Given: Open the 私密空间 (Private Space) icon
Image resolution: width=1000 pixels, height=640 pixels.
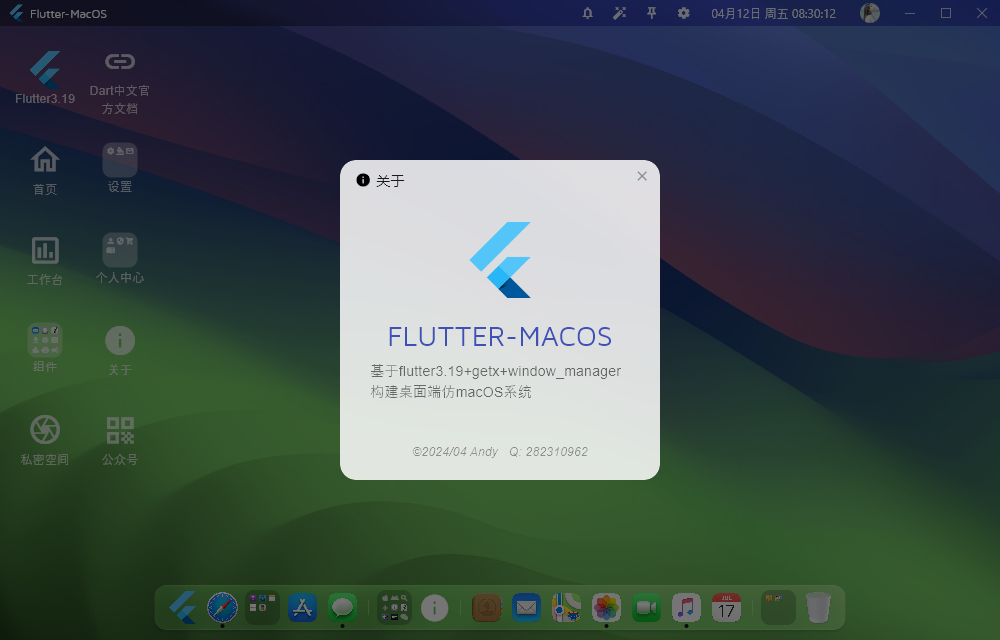Looking at the screenshot, I should pyautogui.click(x=44, y=430).
